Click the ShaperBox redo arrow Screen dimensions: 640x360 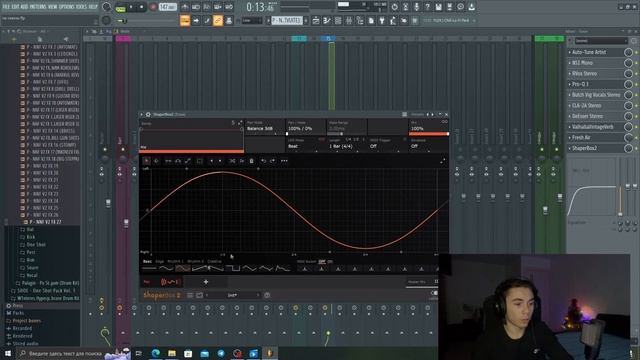[x=273, y=161]
